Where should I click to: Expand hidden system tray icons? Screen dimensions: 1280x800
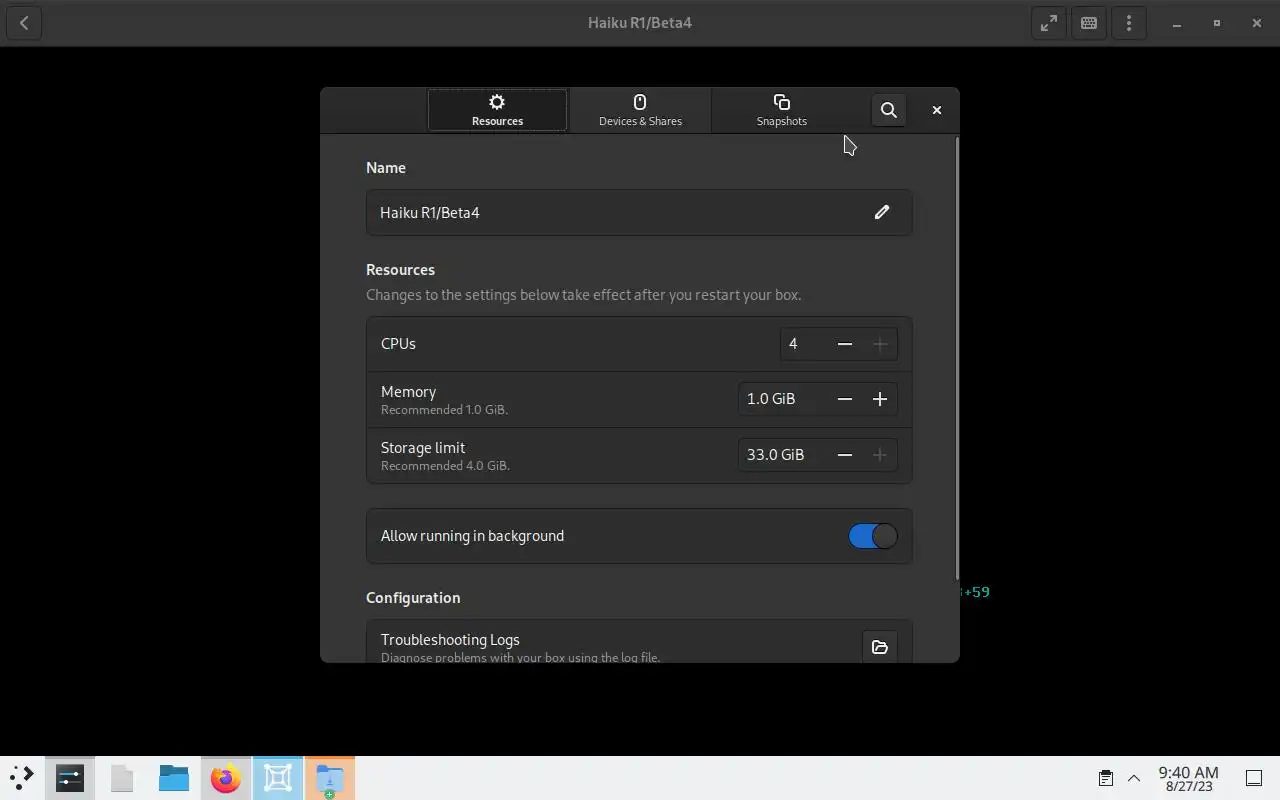[1134, 778]
